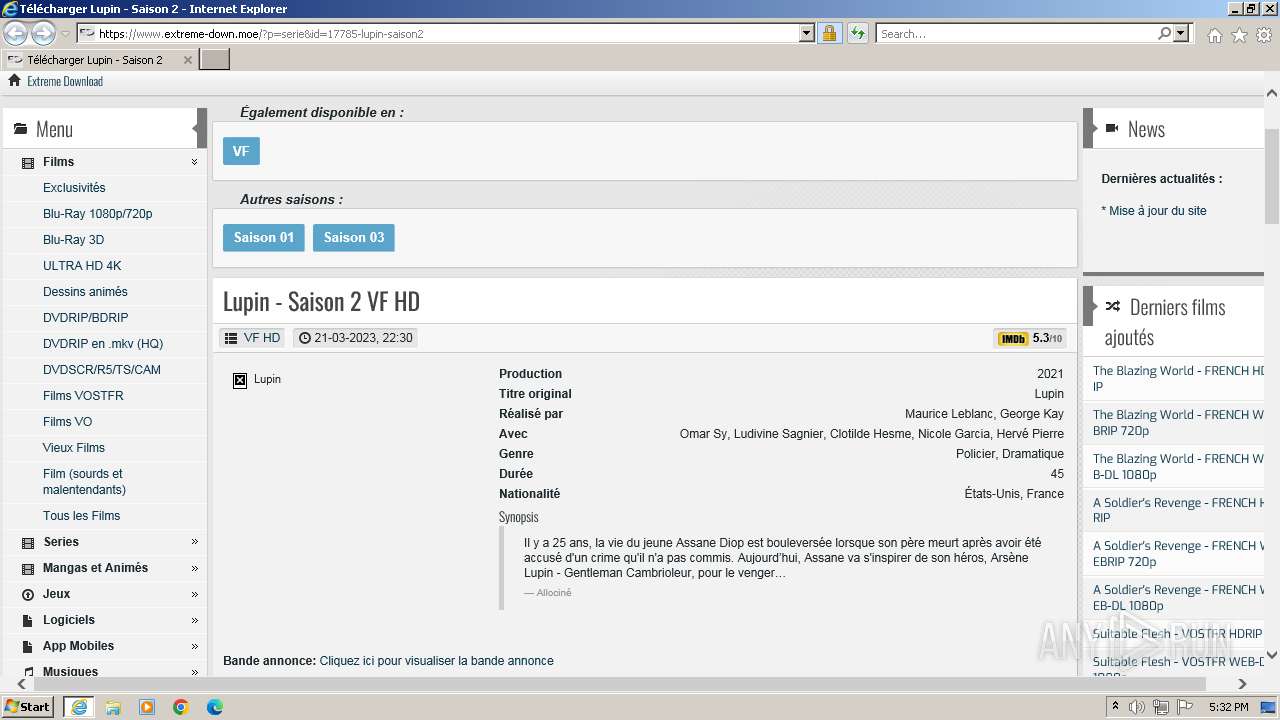The height and width of the screenshot is (720, 1280).
Task: Click the broken Lupin poster image
Action: pyautogui.click(x=240, y=380)
